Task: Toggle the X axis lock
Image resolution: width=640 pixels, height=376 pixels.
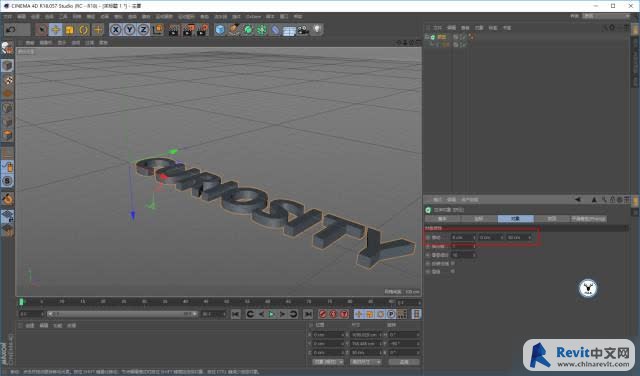Action: click(x=116, y=29)
